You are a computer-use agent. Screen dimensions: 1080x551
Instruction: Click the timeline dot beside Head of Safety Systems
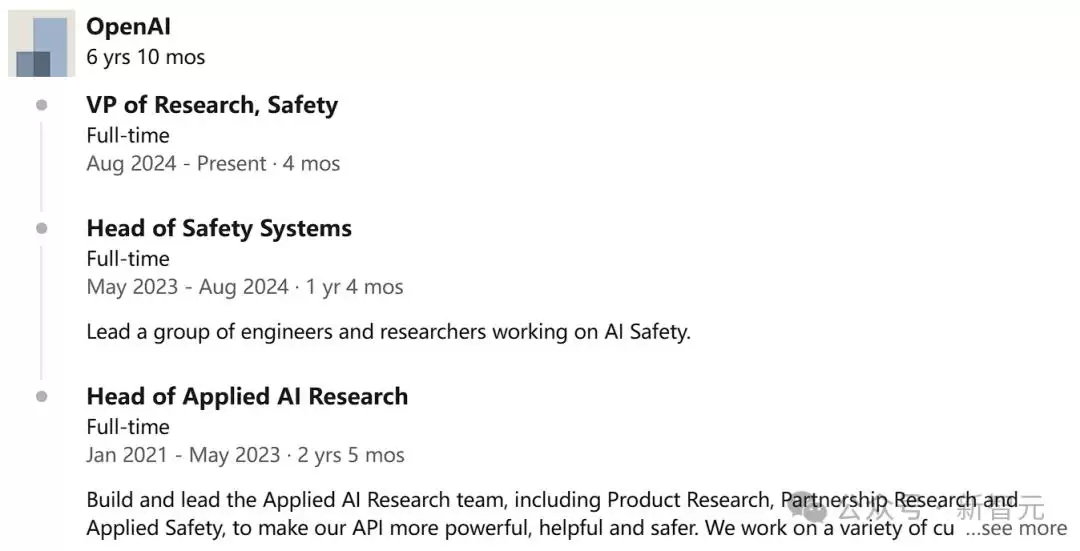tap(42, 228)
